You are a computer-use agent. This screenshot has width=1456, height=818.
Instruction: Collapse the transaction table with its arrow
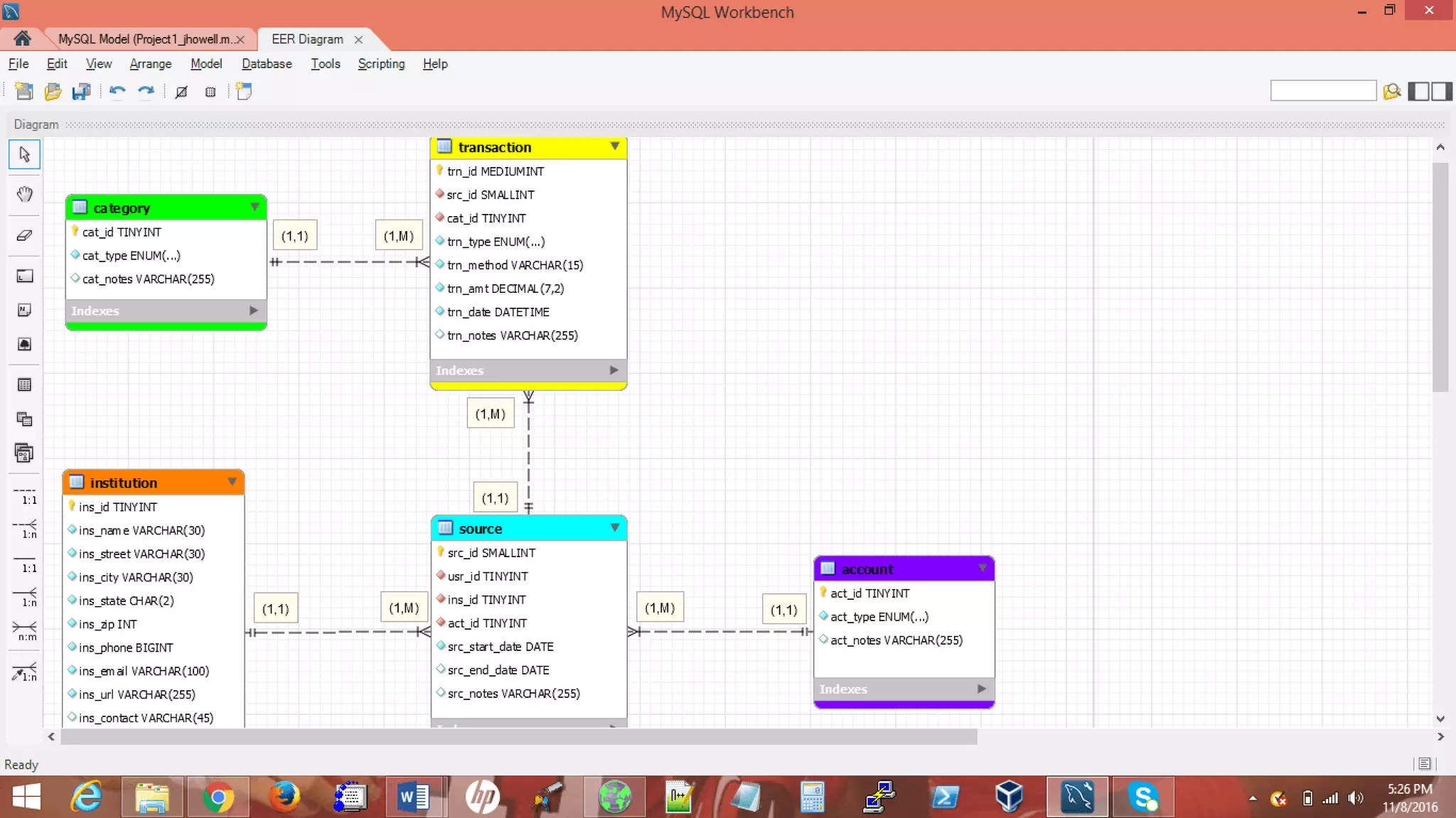[615, 146]
